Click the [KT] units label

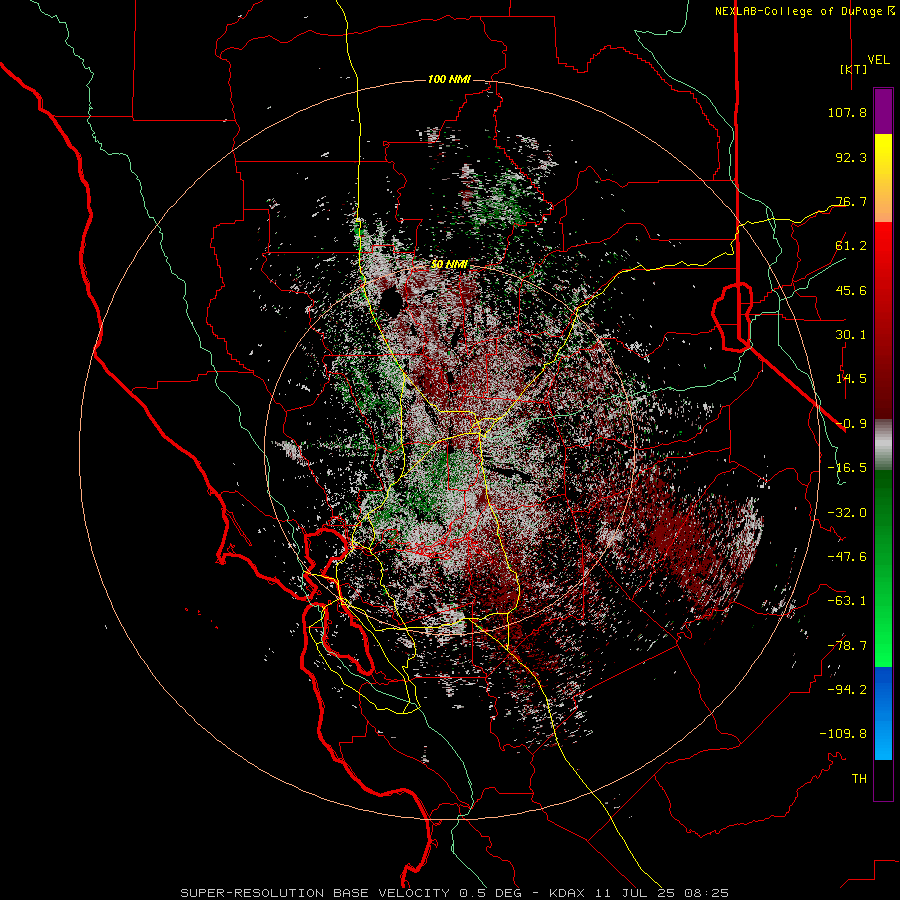854,69
